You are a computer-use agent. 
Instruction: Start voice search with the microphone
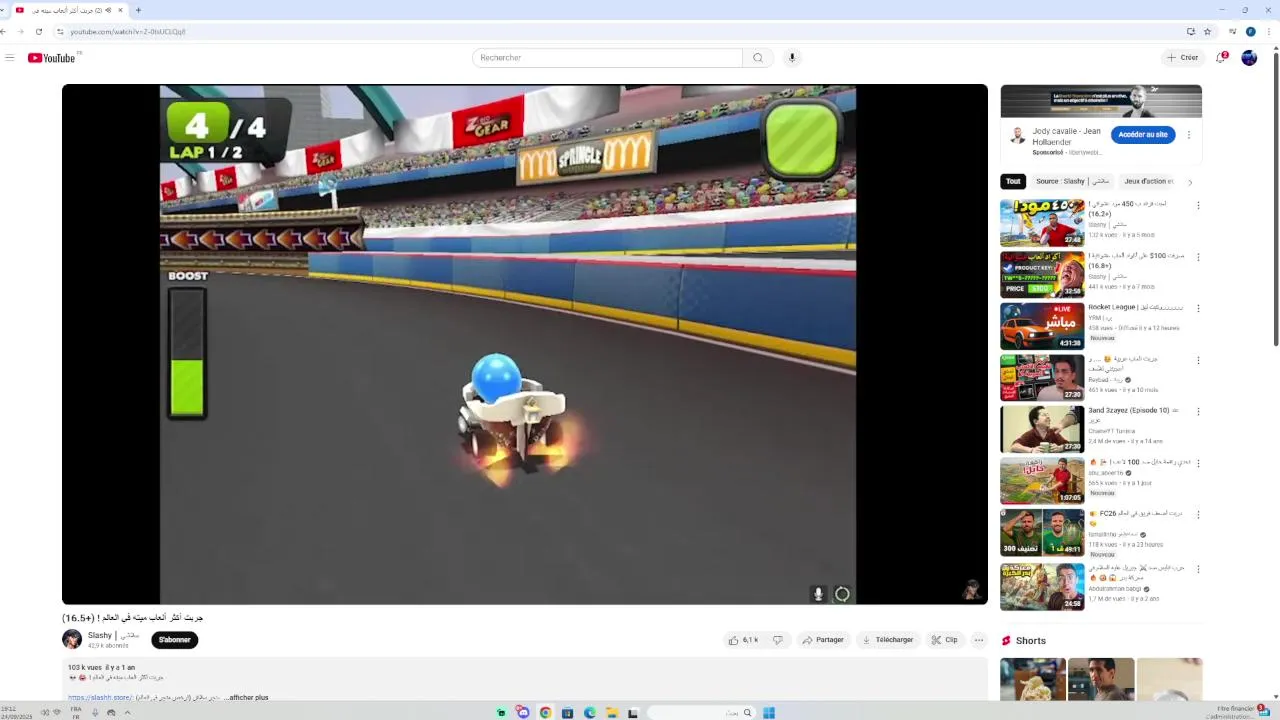coord(792,58)
